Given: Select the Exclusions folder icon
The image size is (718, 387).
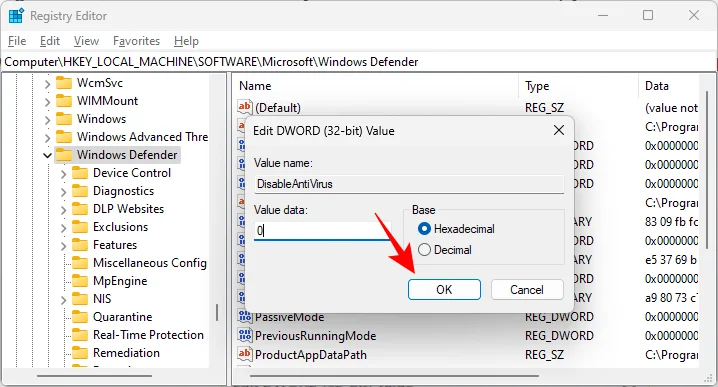Looking at the screenshot, I should coord(80,227).
